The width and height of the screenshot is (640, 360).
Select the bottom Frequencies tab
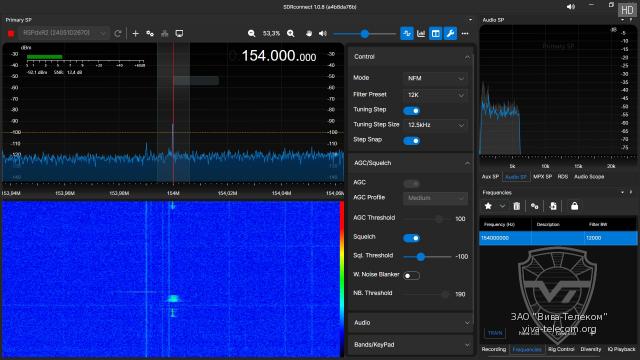click(x=527, y=349)
